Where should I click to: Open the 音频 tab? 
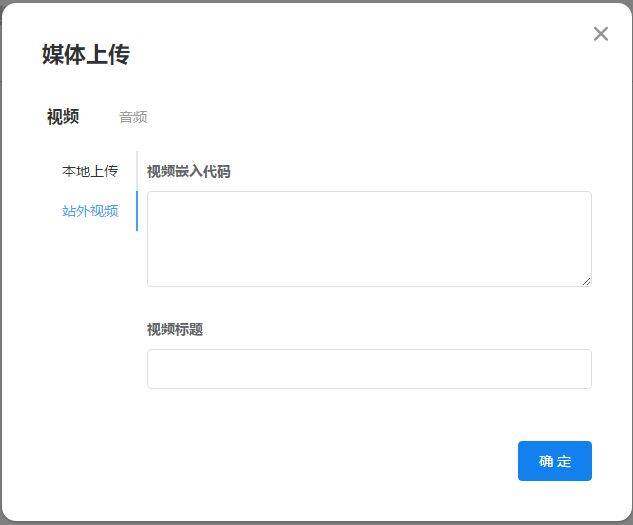(x=133, y=117)
